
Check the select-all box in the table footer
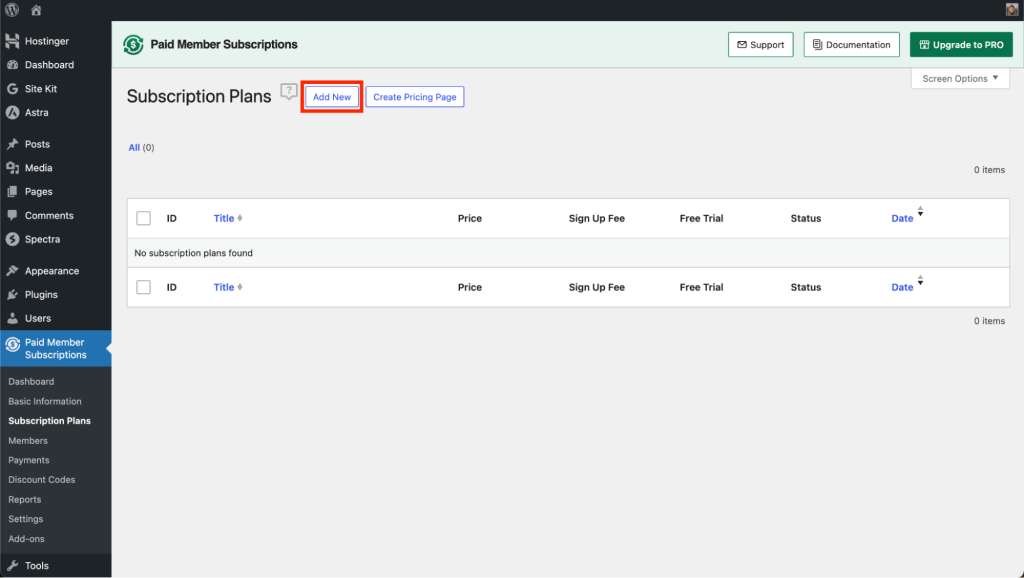[143, 287]
